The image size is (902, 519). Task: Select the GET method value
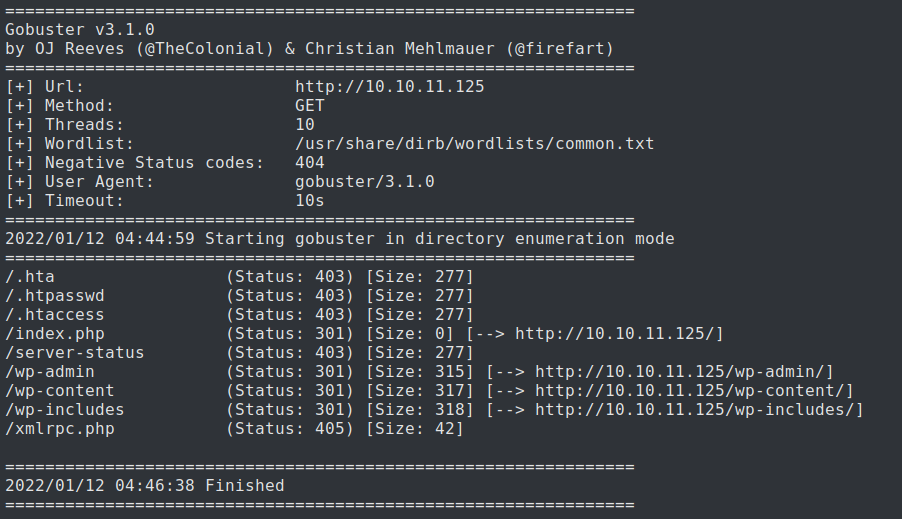(x=309, y=105)
